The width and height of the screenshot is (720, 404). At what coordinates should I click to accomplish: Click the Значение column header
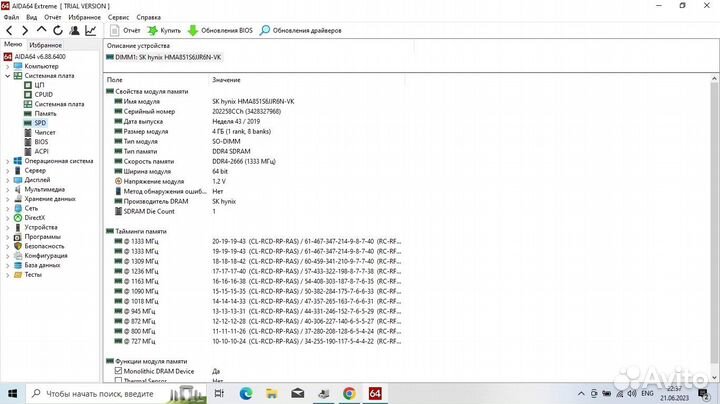(226, 80)
